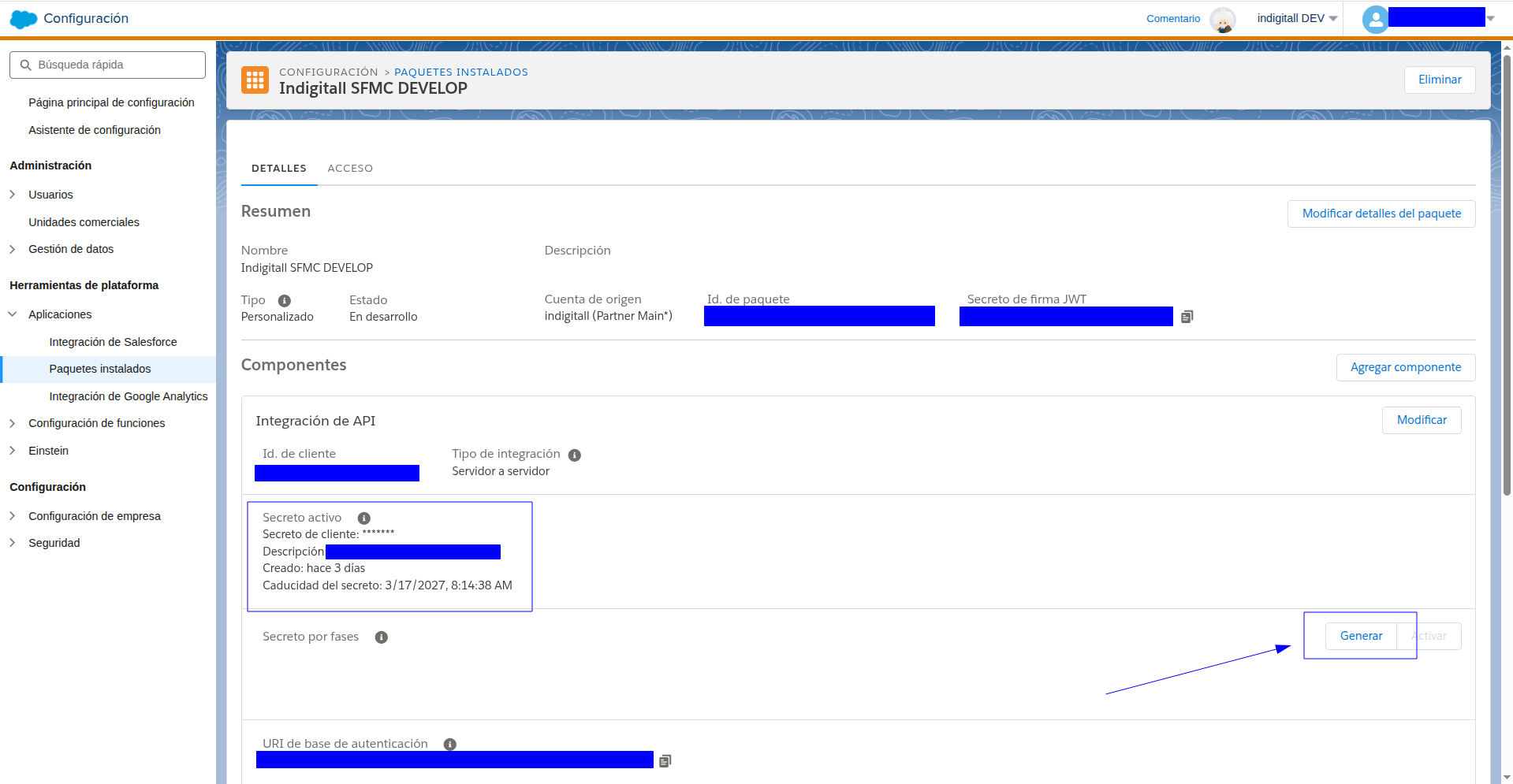Click the orange installed packages grid icon

point(255,80)
